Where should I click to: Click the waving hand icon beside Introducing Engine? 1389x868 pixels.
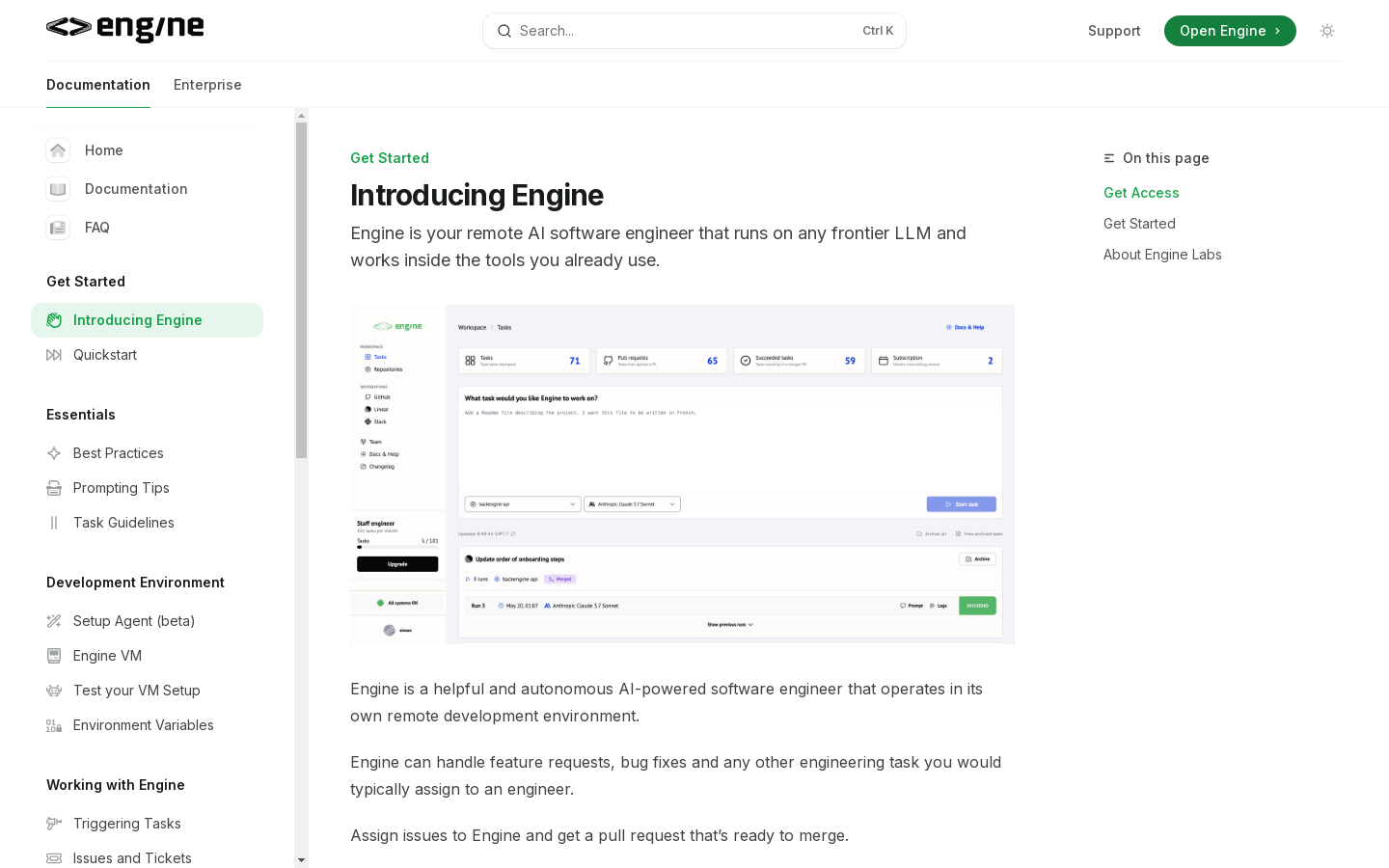point(54,320)
